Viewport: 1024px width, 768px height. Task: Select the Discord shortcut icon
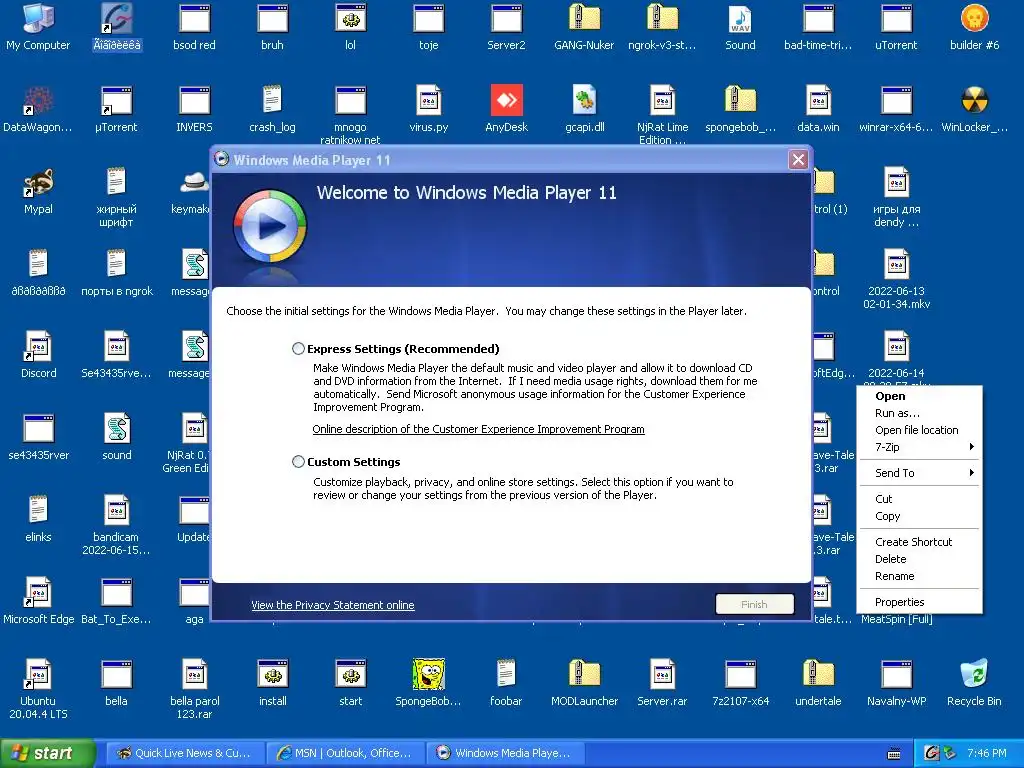[38, 355]
